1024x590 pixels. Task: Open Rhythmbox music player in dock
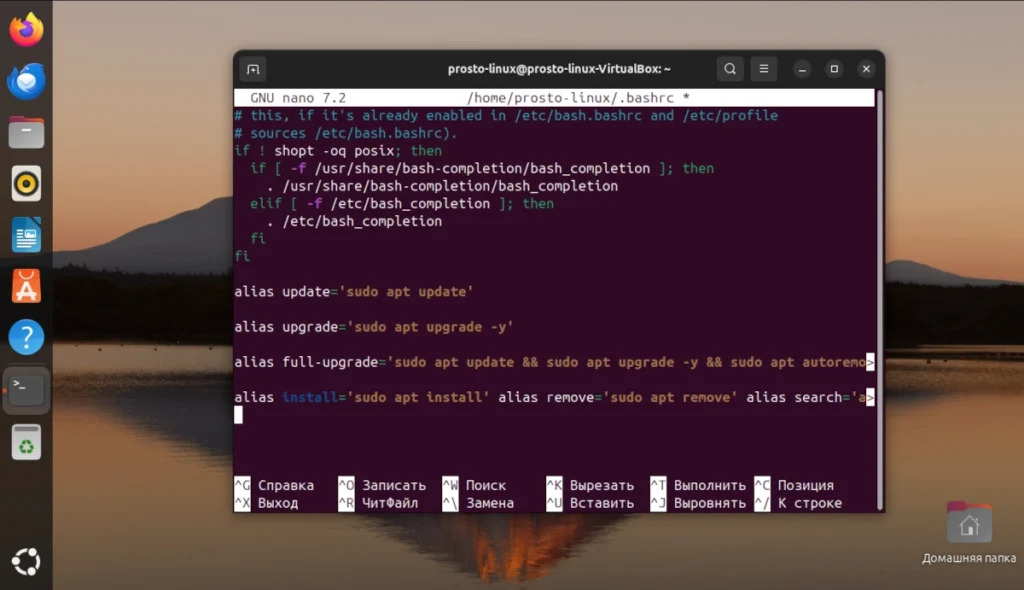[x=26, y=184]
